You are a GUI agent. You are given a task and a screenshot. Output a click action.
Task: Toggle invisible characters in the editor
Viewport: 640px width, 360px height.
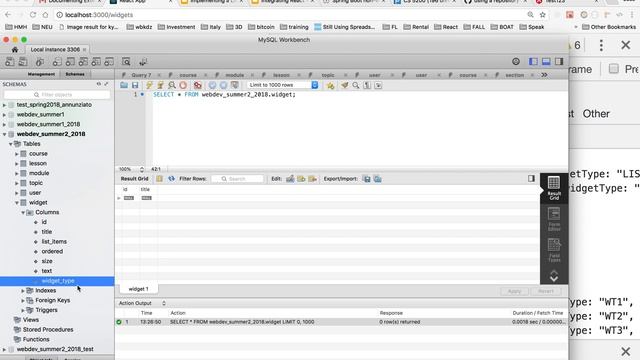click(x=367, y=85)
